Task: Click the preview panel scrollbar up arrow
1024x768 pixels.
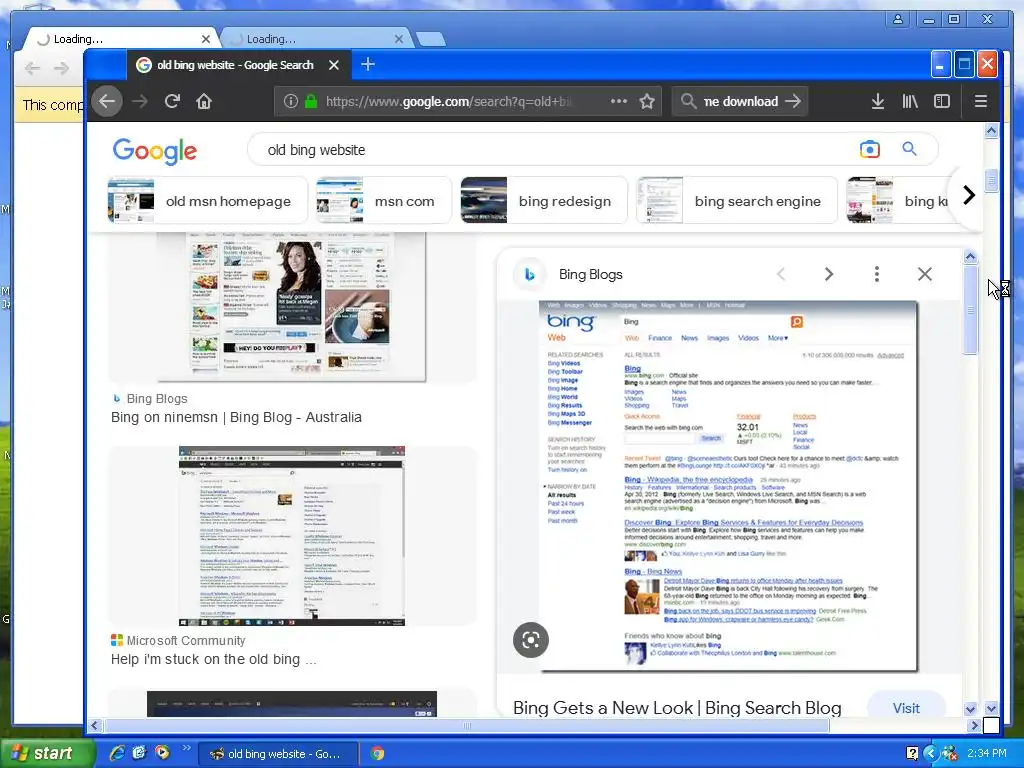Action: pos(970,257)
